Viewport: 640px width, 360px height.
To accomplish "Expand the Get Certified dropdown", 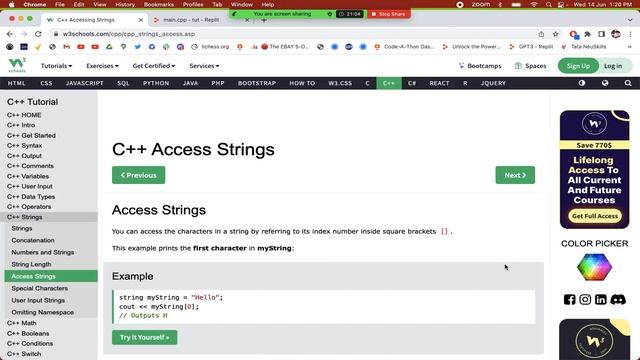I will [153, 66].
